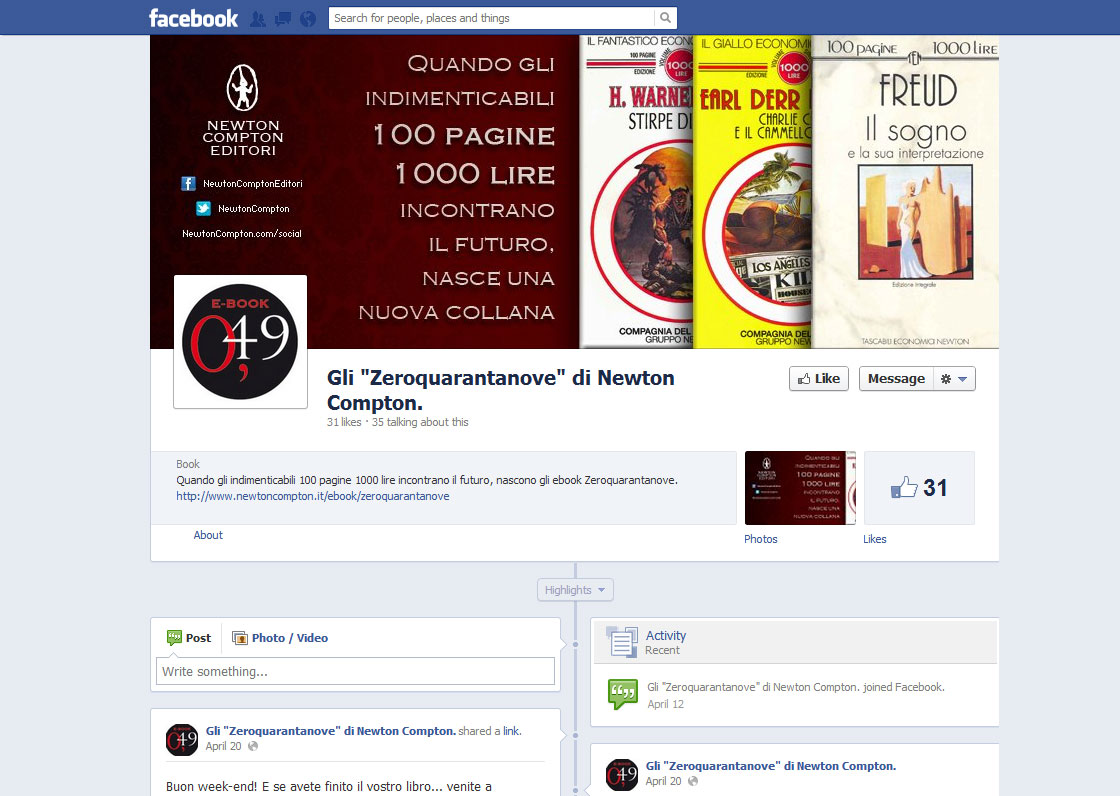Viewport: 1120px width, 796px height.
Task: Open page name in right-column post
Action: tap(771, 766)
